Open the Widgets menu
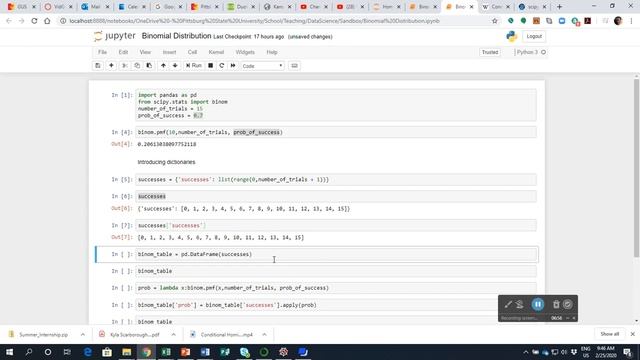 click(x=245, y=52)
